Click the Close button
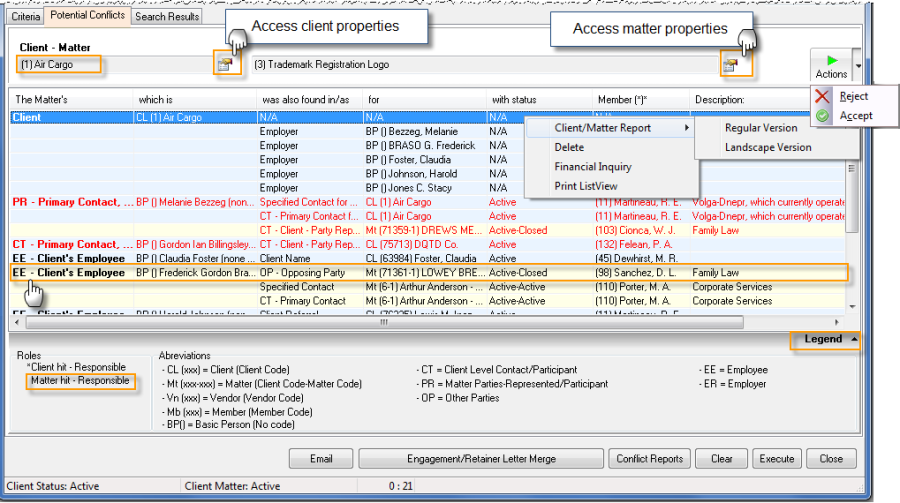The width and height of the screenshot is (900, 503). pyautogui.click(x=831, y=459)
